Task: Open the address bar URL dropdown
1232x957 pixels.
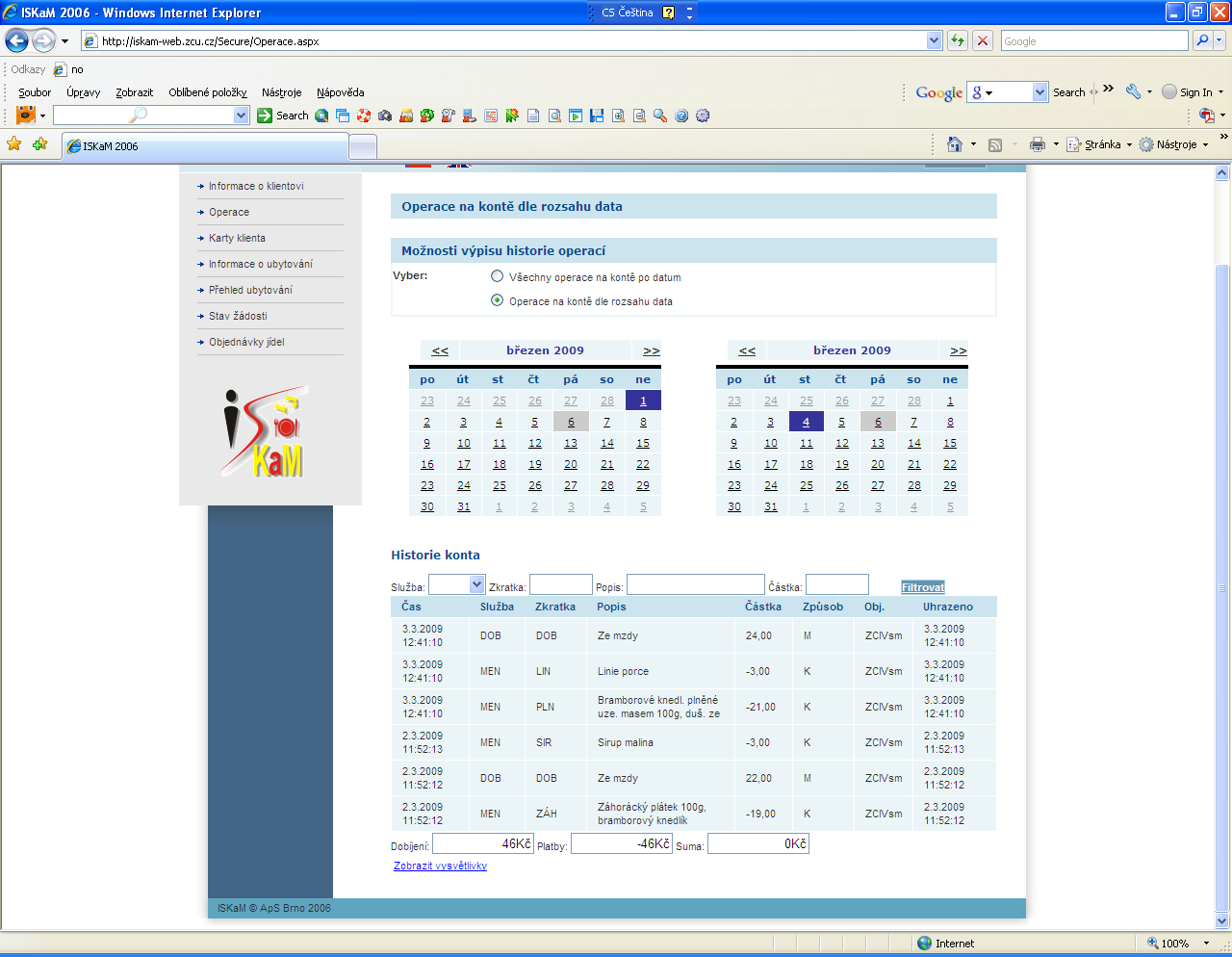Action: click(x=934, y=40)
